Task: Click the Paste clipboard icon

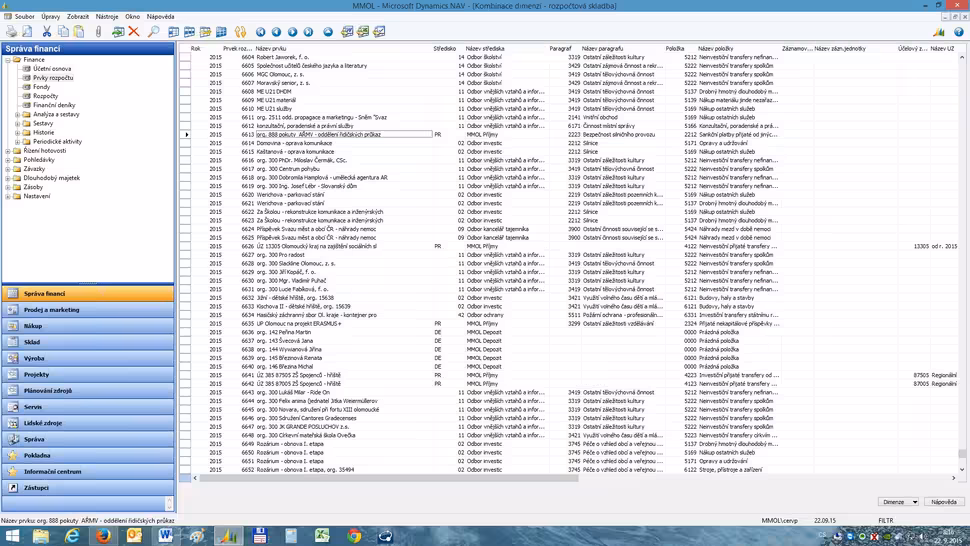Action: [78, 32]
